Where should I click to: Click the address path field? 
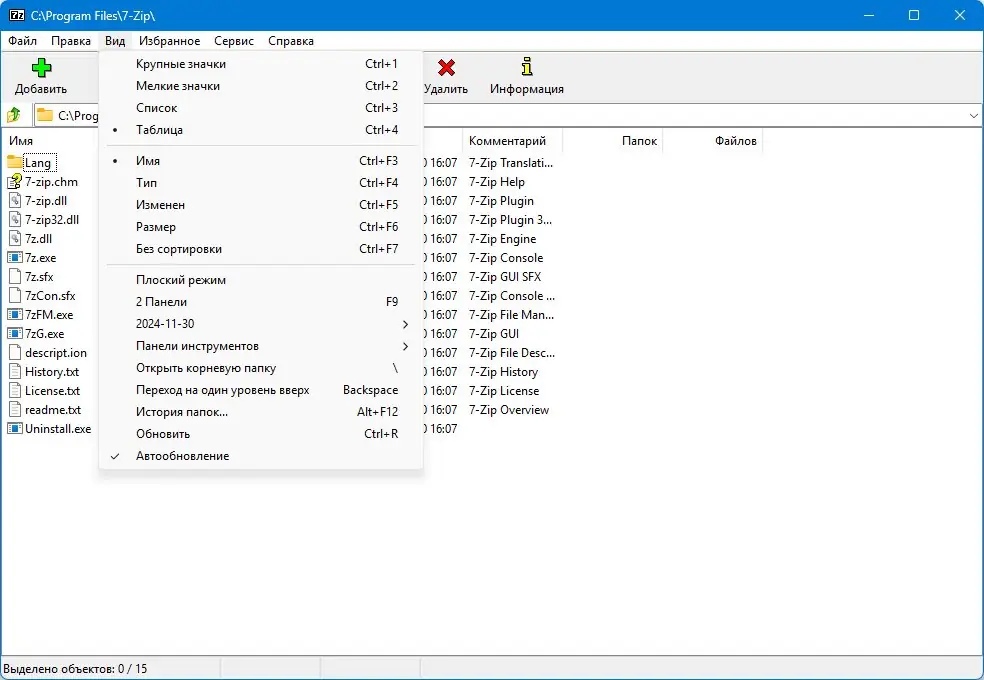(x=507, y=115)
